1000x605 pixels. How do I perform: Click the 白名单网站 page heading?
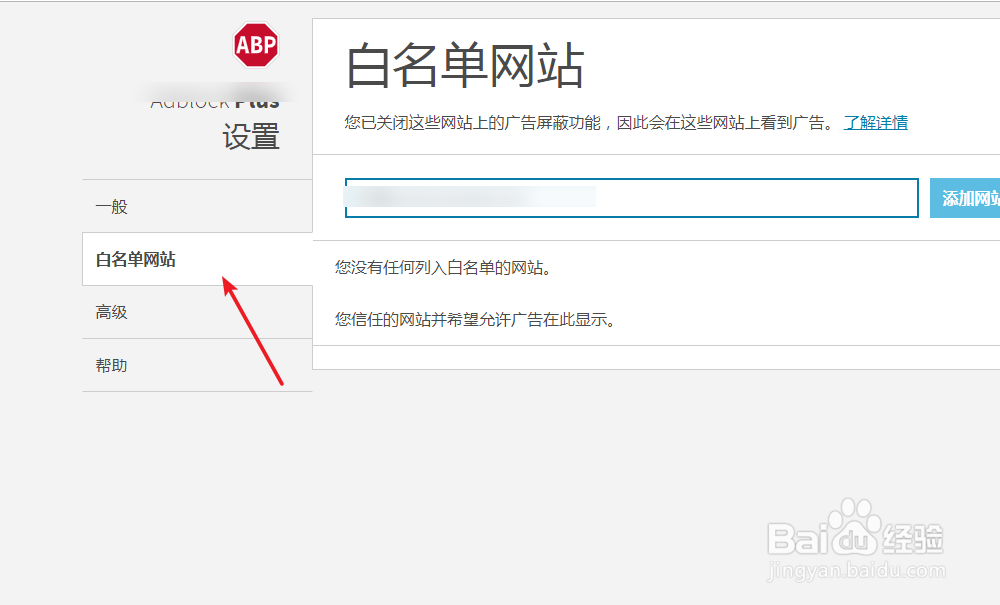464,65
